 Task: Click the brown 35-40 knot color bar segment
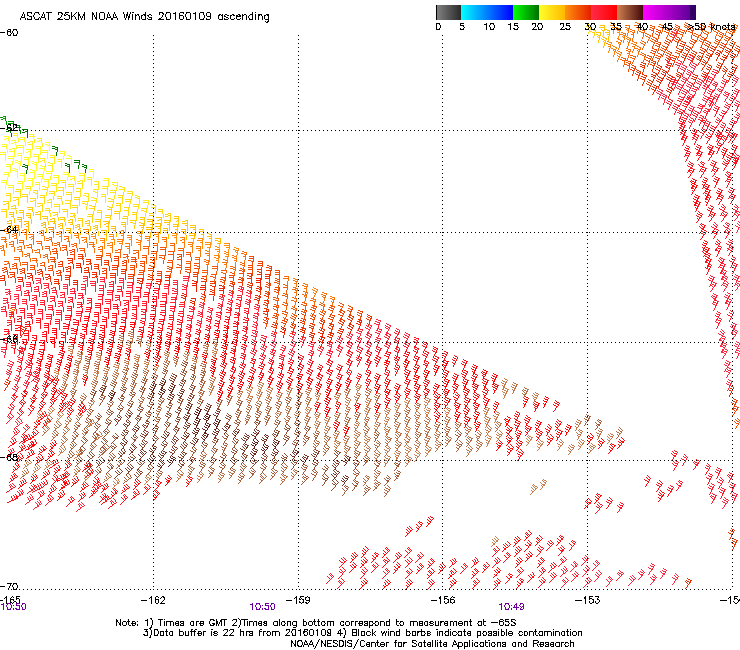[x=630, y=12]
